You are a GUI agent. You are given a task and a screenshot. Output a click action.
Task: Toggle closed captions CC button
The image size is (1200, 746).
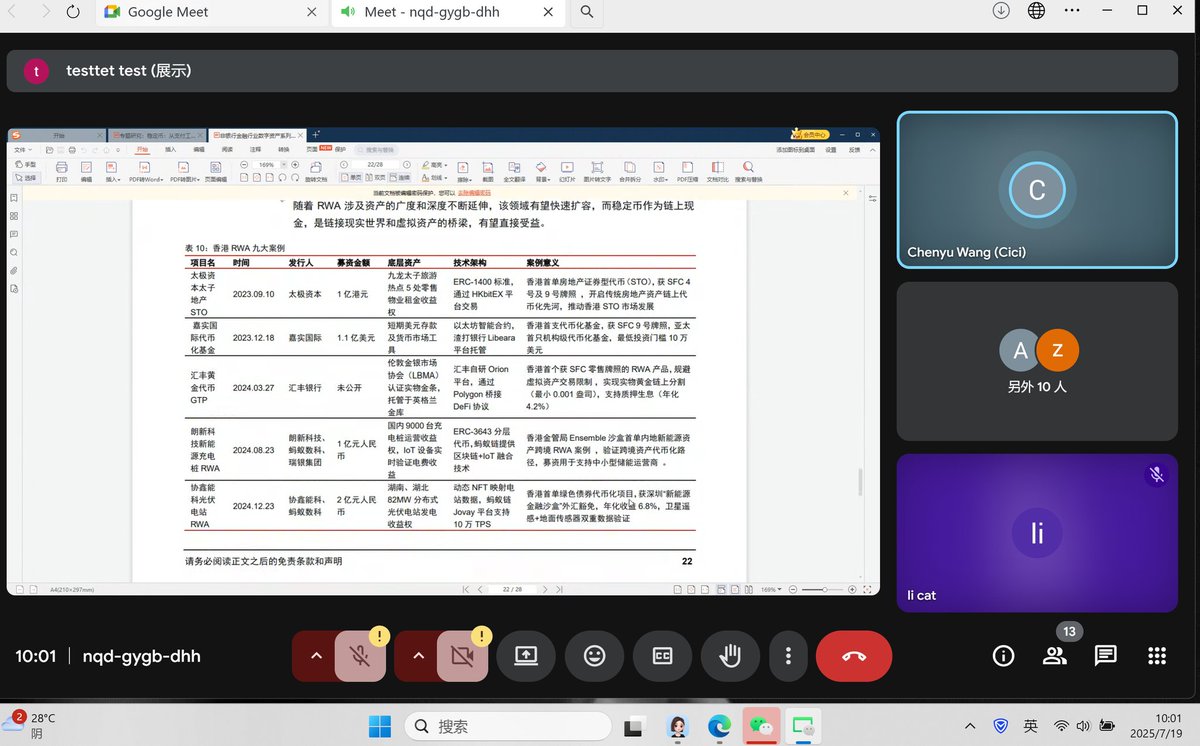[662, 656]
